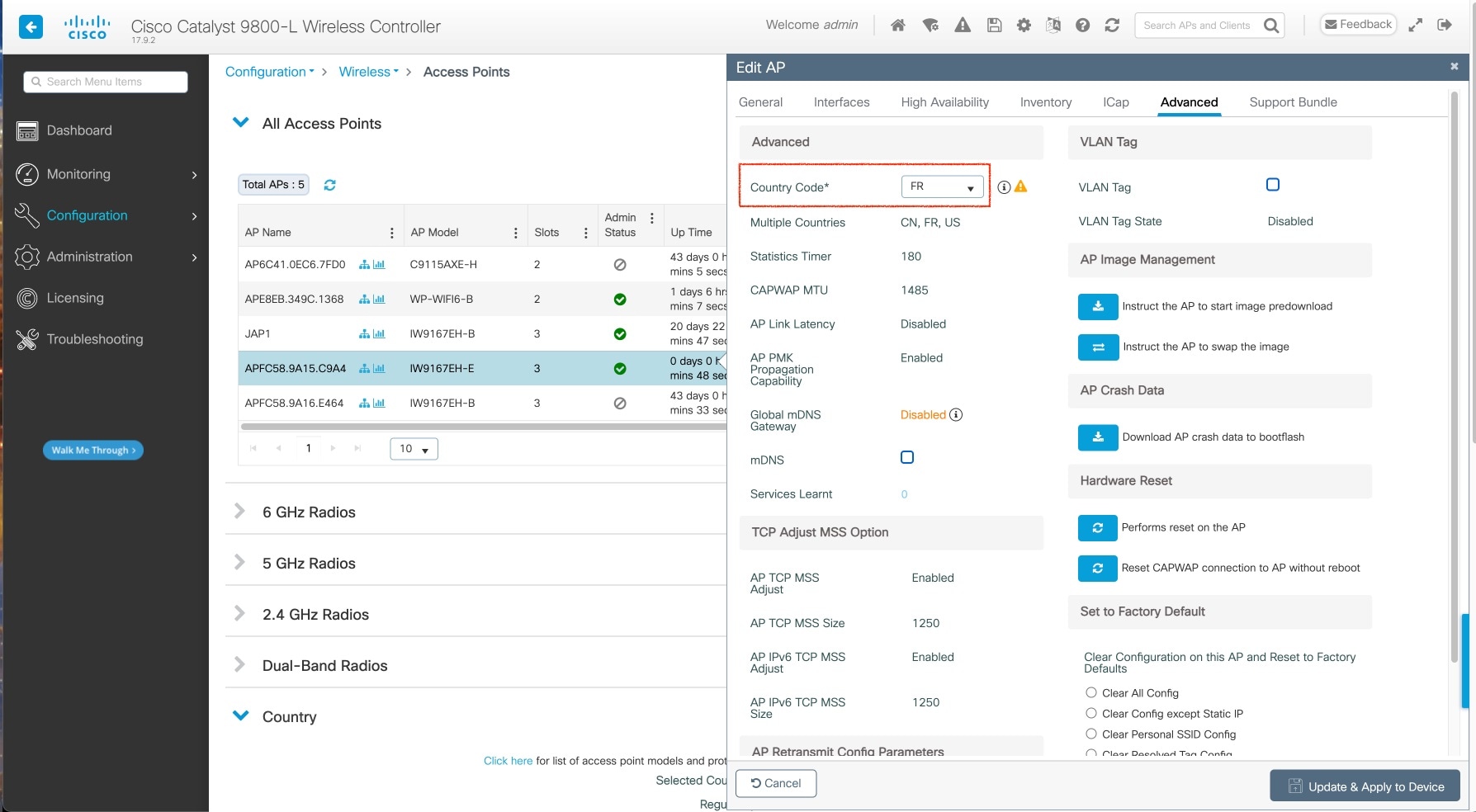Select Clear All Config radio button
The height and width of the screenshot is (812, 1476).
[x=1091, y=692]
